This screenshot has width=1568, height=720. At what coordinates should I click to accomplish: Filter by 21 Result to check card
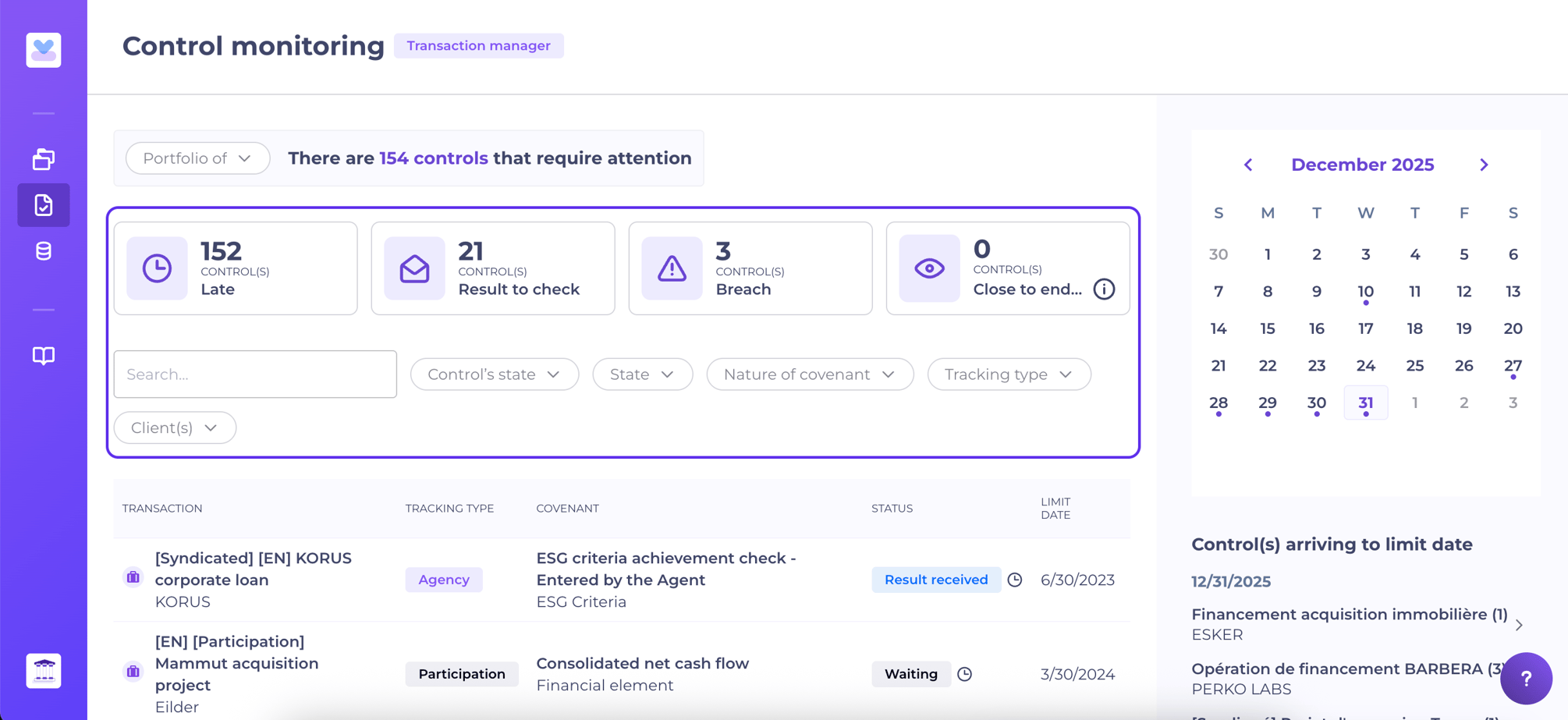point(493,268)
